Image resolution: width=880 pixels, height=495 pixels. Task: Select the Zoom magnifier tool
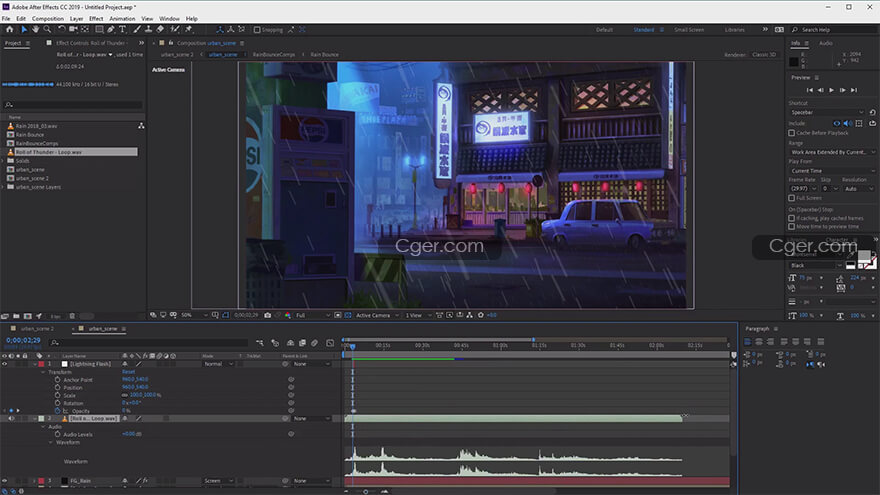pyautogui.click(x=47, y=30)
